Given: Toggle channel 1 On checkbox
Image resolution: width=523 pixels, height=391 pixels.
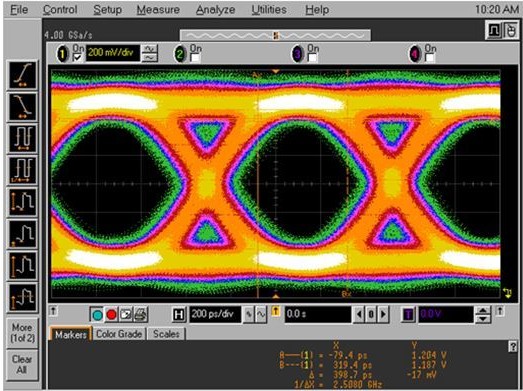Looking at the screenshot, I should [77, 58].
